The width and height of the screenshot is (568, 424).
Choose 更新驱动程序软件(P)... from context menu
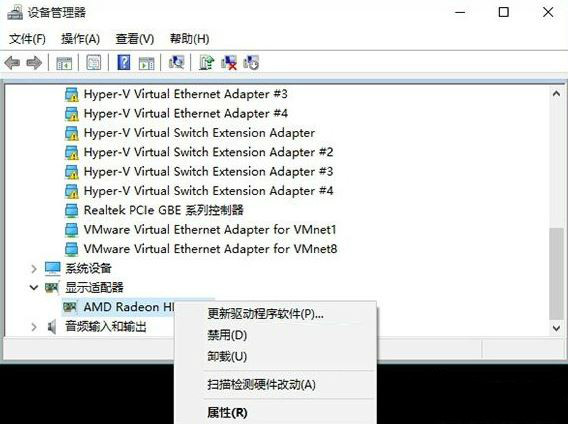(x=275, y=314)
